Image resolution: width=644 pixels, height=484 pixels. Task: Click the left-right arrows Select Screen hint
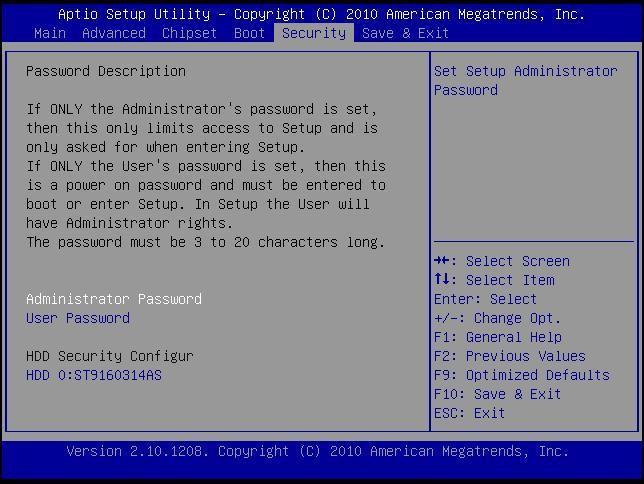pos(502,261)
